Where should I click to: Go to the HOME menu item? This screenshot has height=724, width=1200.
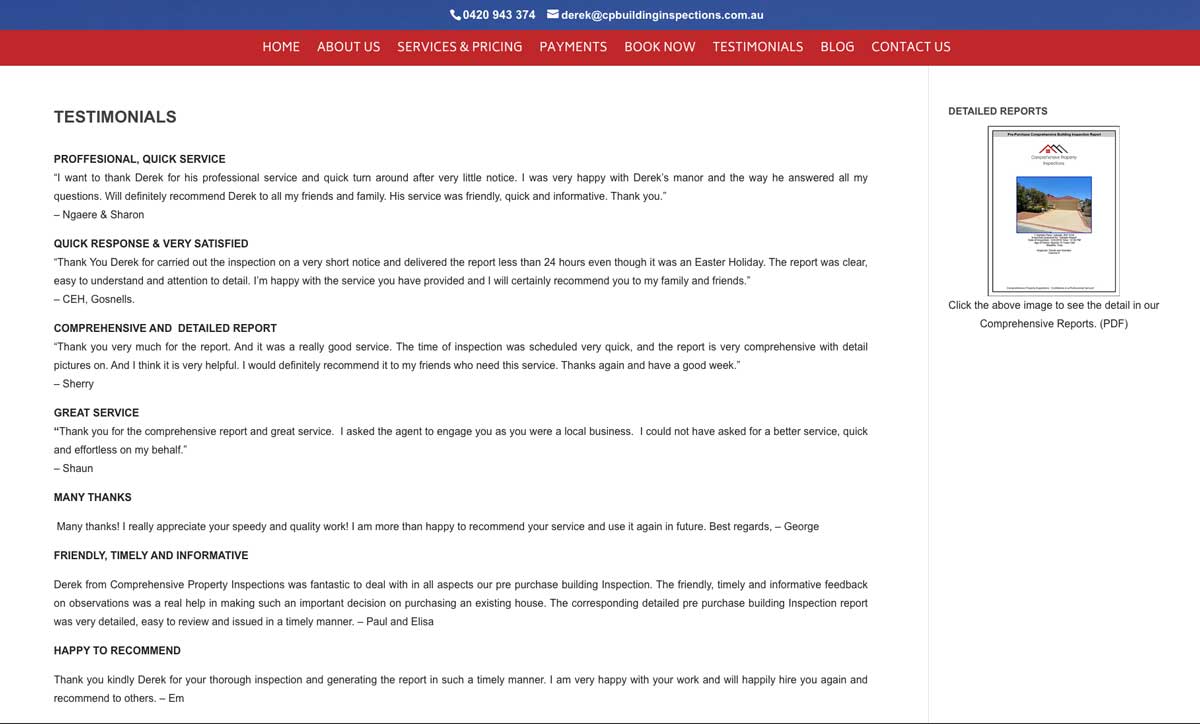[281, 47]
